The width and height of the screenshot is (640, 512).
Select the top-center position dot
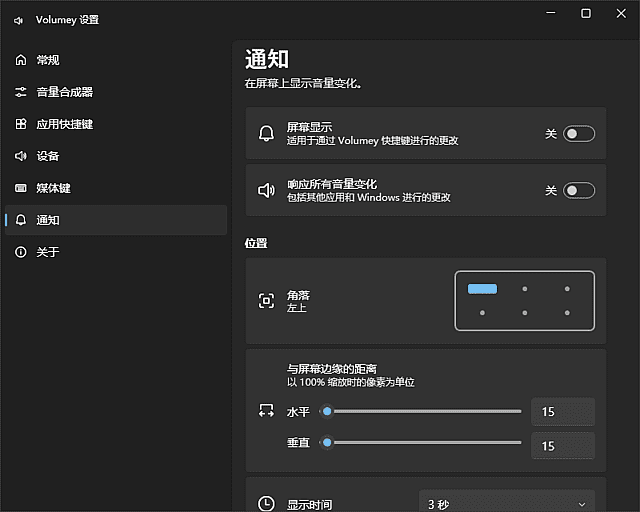525,289
